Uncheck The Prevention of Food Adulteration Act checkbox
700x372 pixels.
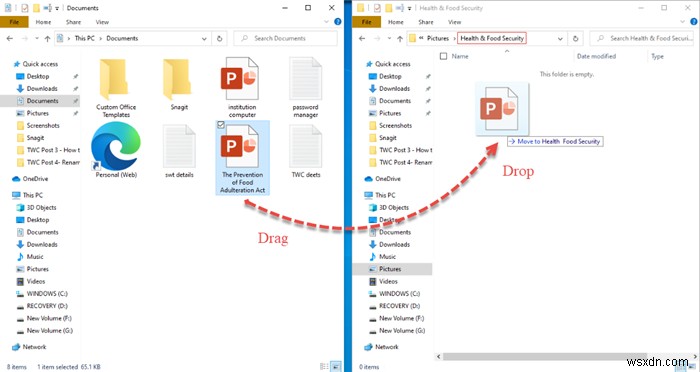[221, 125]
